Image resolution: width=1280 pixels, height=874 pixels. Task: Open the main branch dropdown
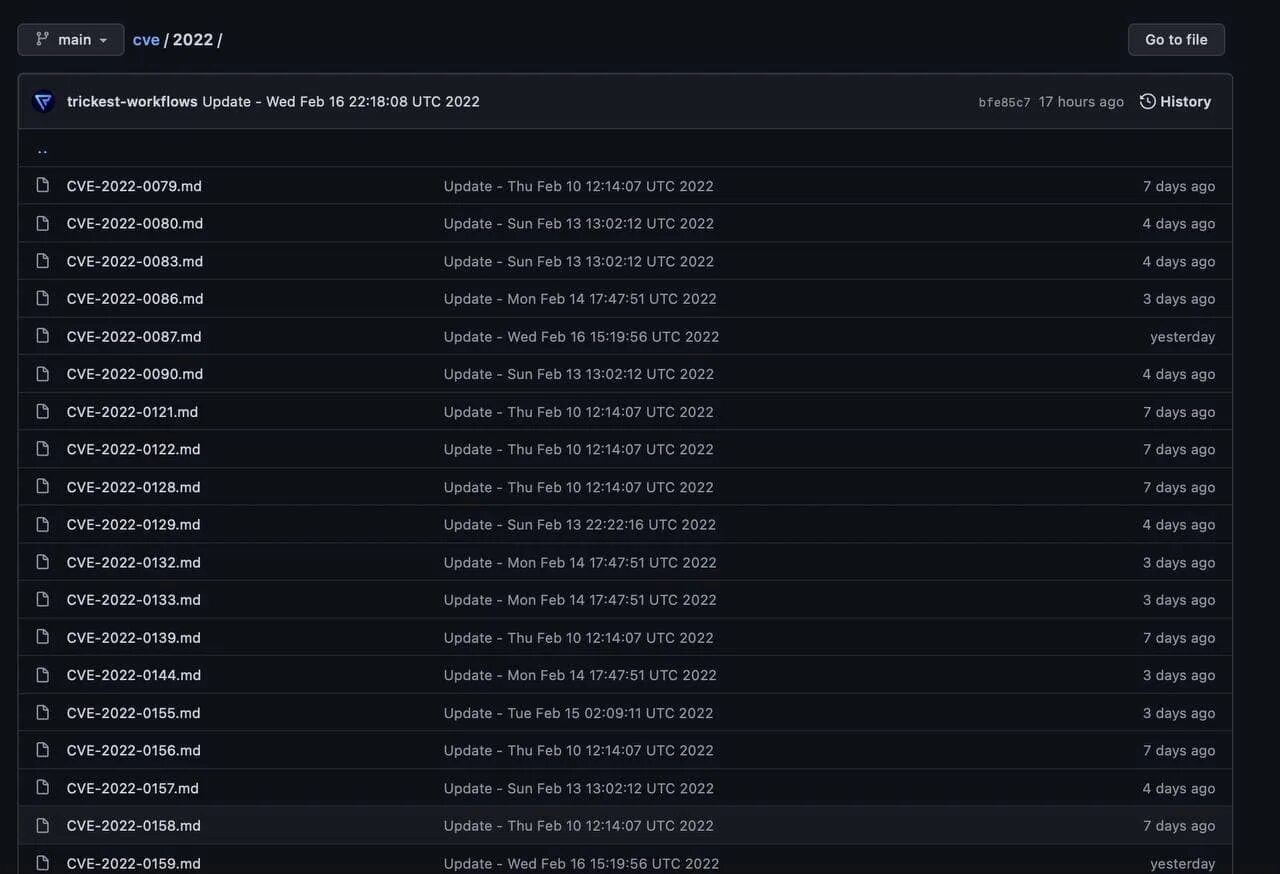click(x=71, y=40)
